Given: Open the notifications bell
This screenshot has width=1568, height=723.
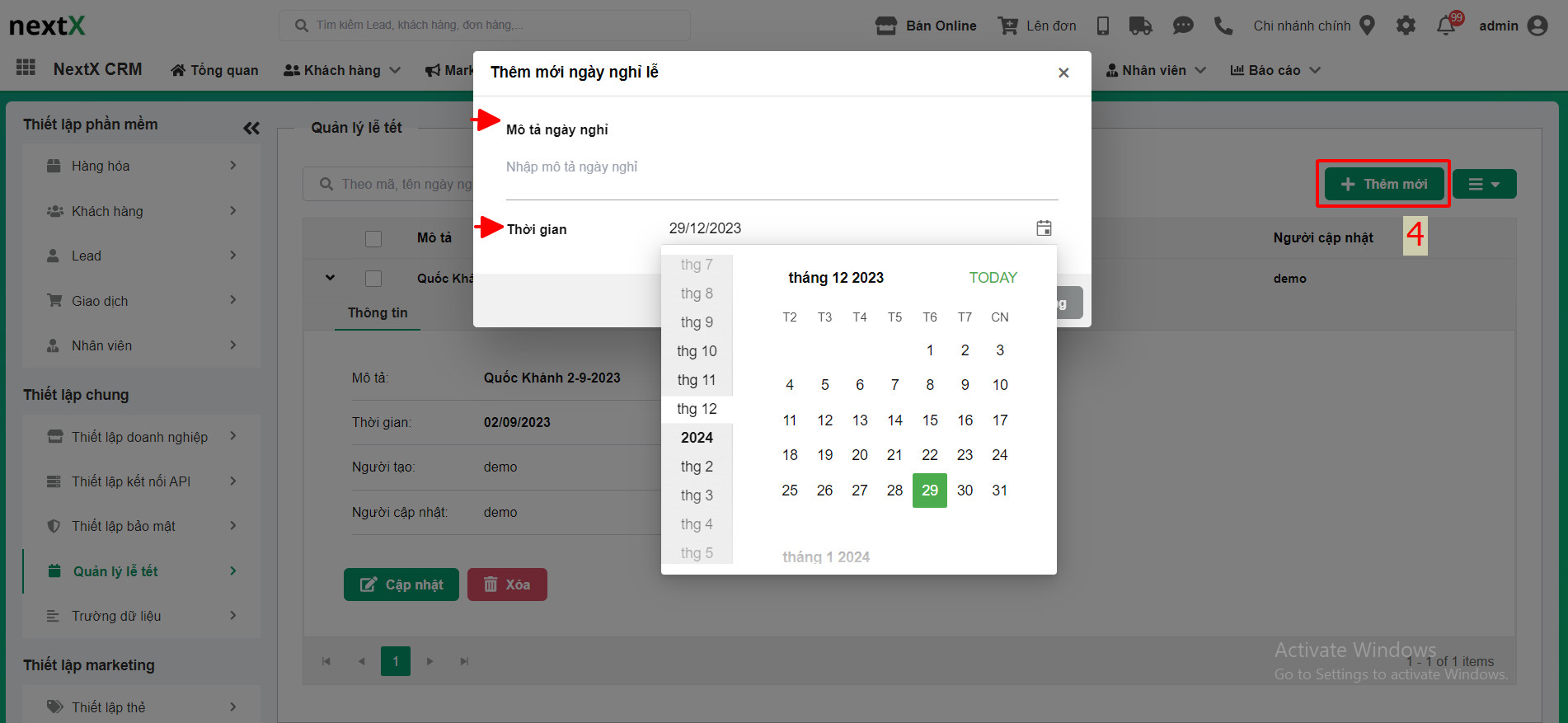Looking at the screenshot, I should [1446, 26].
